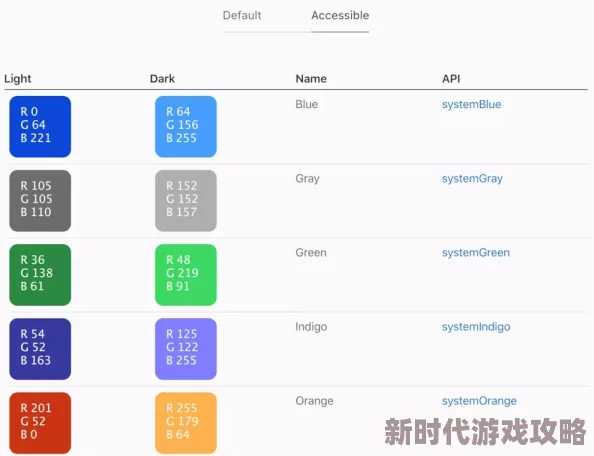
Task: Click the Dark column header
Action: [x=162, y=79]
